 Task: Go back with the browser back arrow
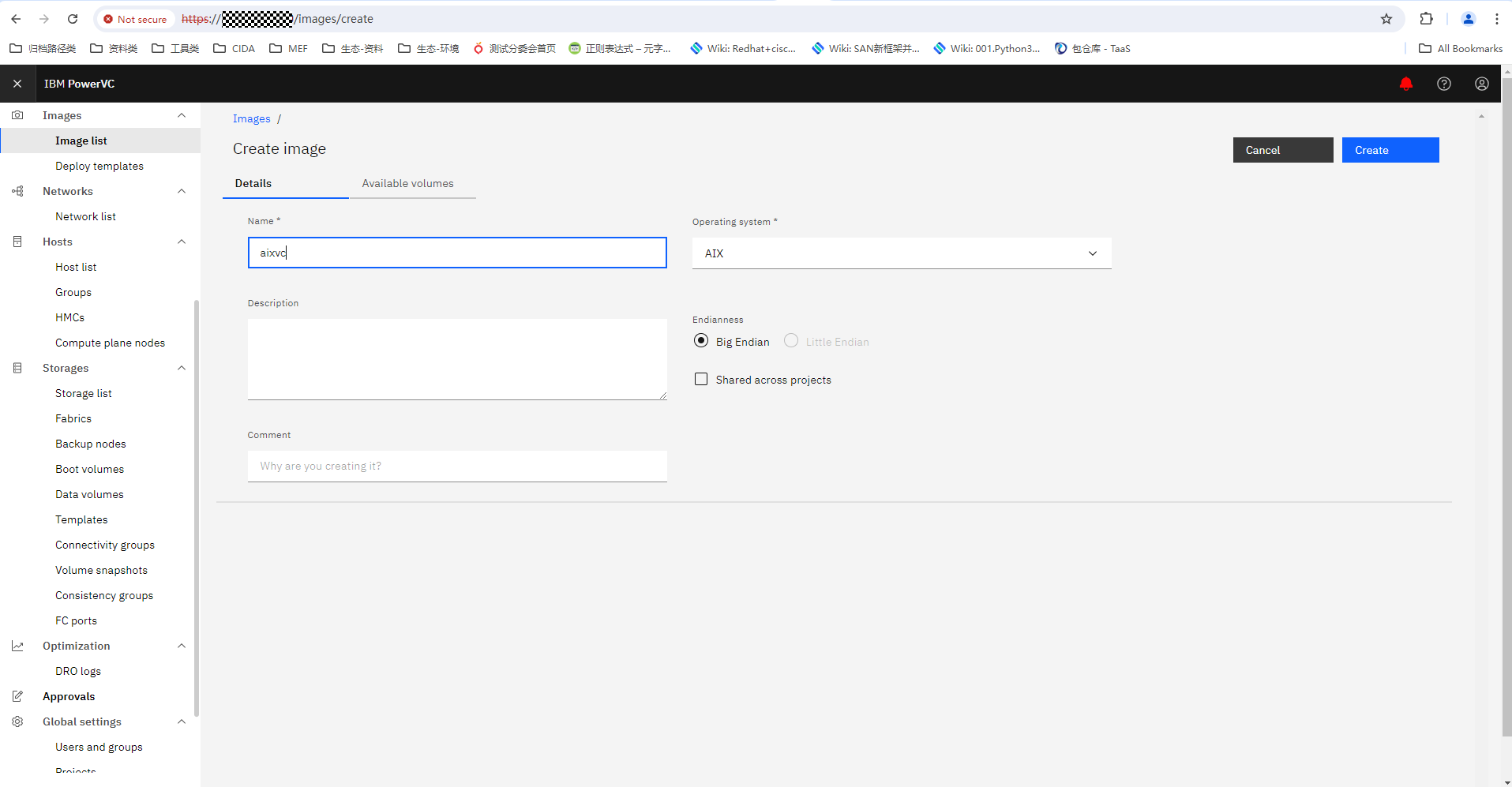tap(16, 19)
